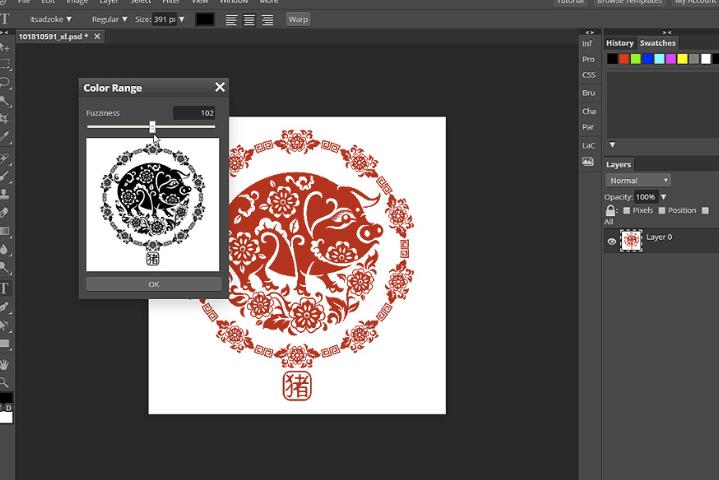This screenshot has width=719, height=480.
Task: Click the Fuzziness slider handle
Action: (x=152, y=127)
